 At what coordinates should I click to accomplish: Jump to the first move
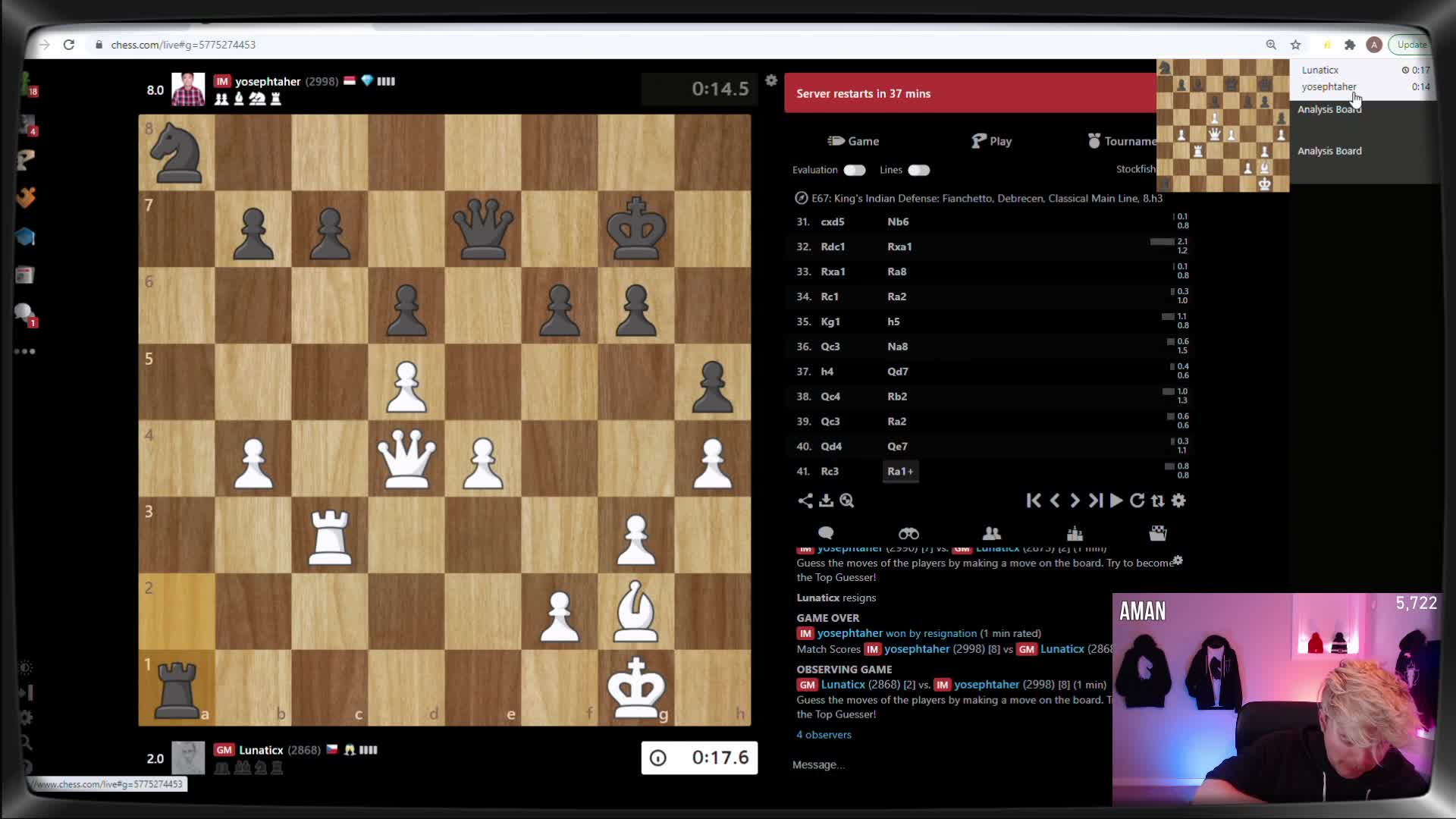[1034, 500]
